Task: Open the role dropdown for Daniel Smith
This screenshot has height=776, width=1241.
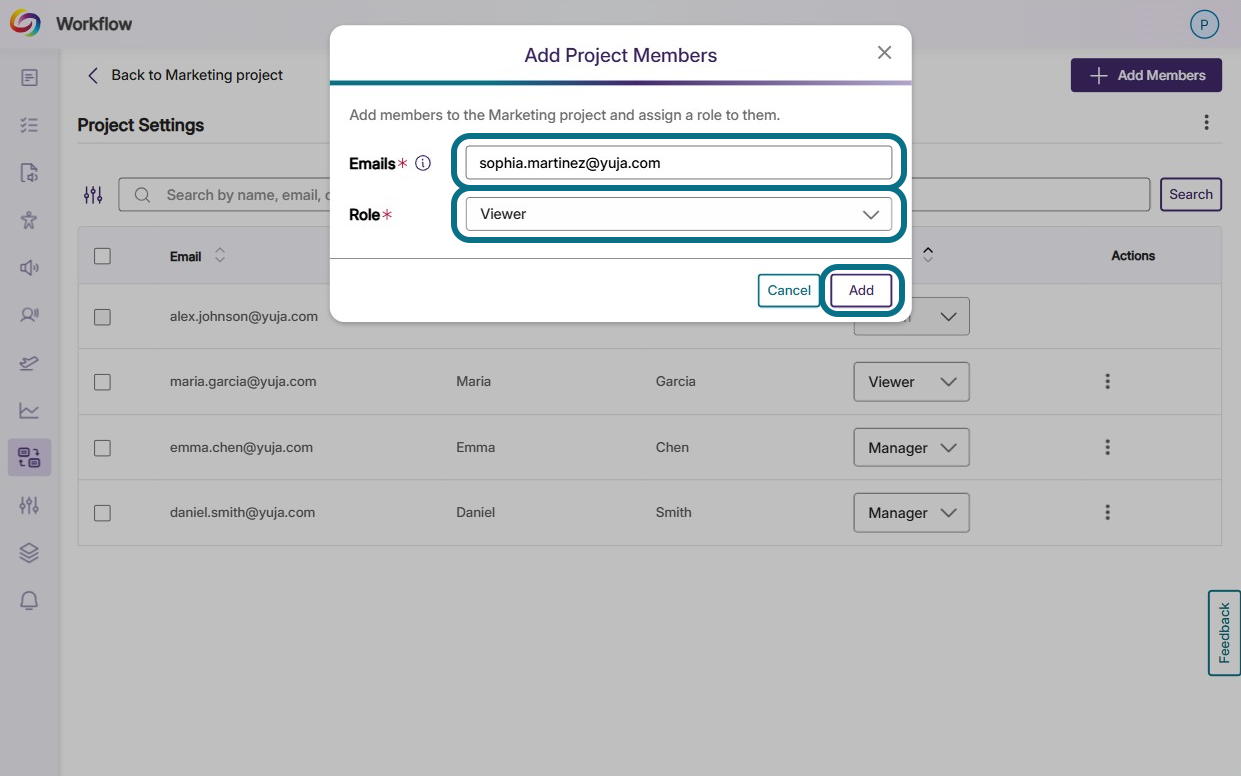Action: point(911,513)
